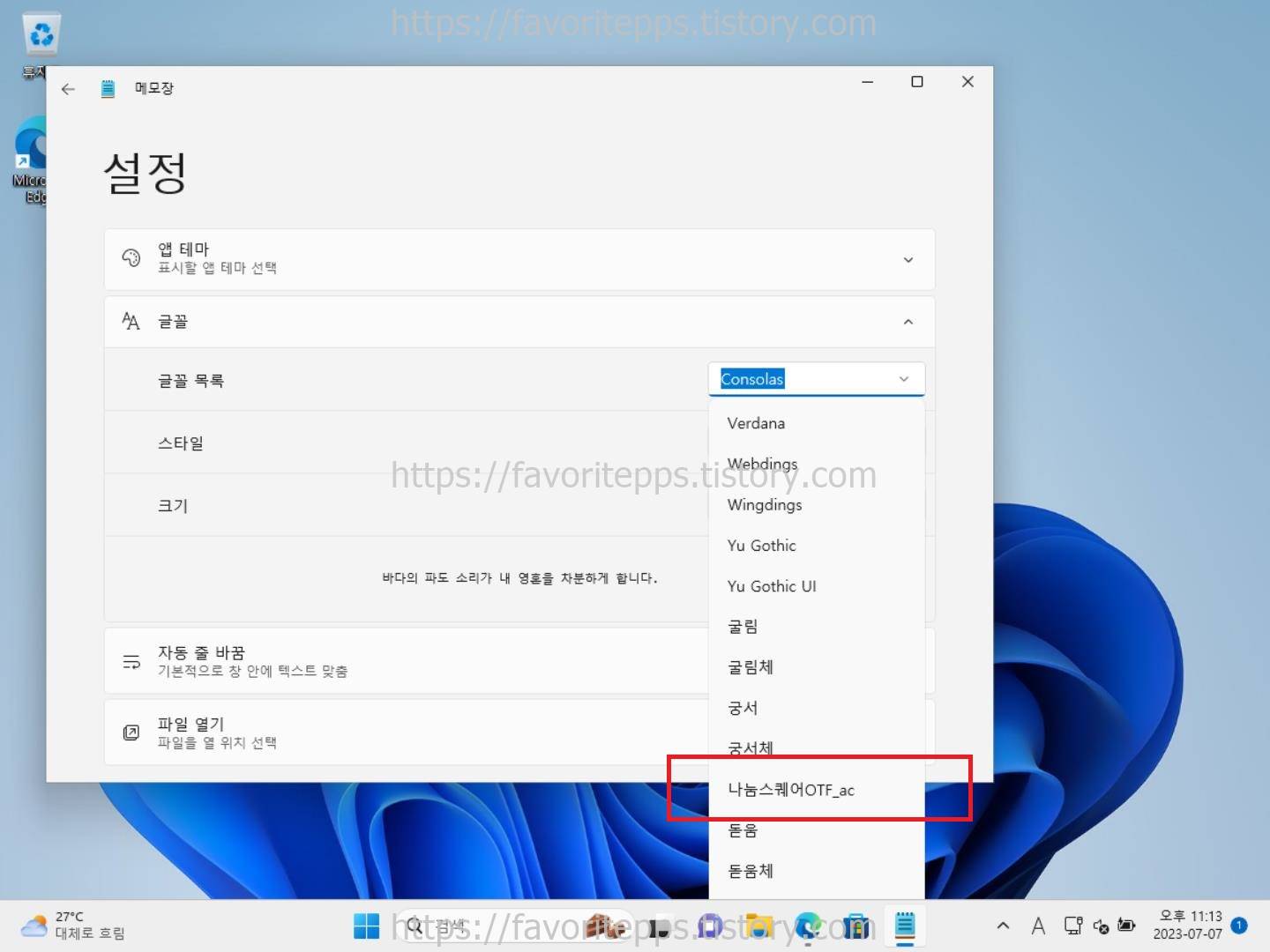Viewport: 1270px width, 952px height.
Task: Open File Explorer from the taskbar
Action: pyautogui.click(x=758, y=927)
